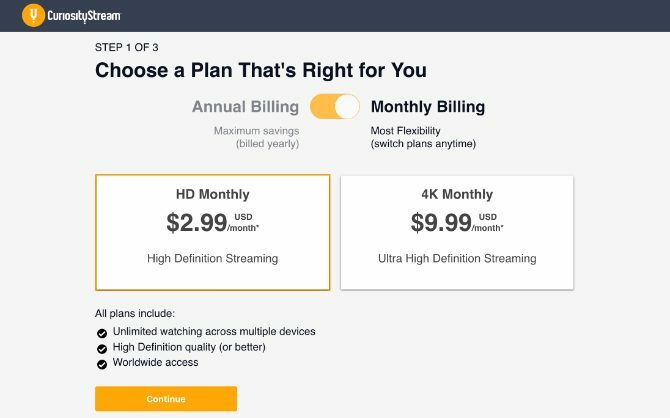Click the Unlimited watching across multiple devices text
Image resolution: width=670 pixels, height=418 pixels.
(214, 332)
